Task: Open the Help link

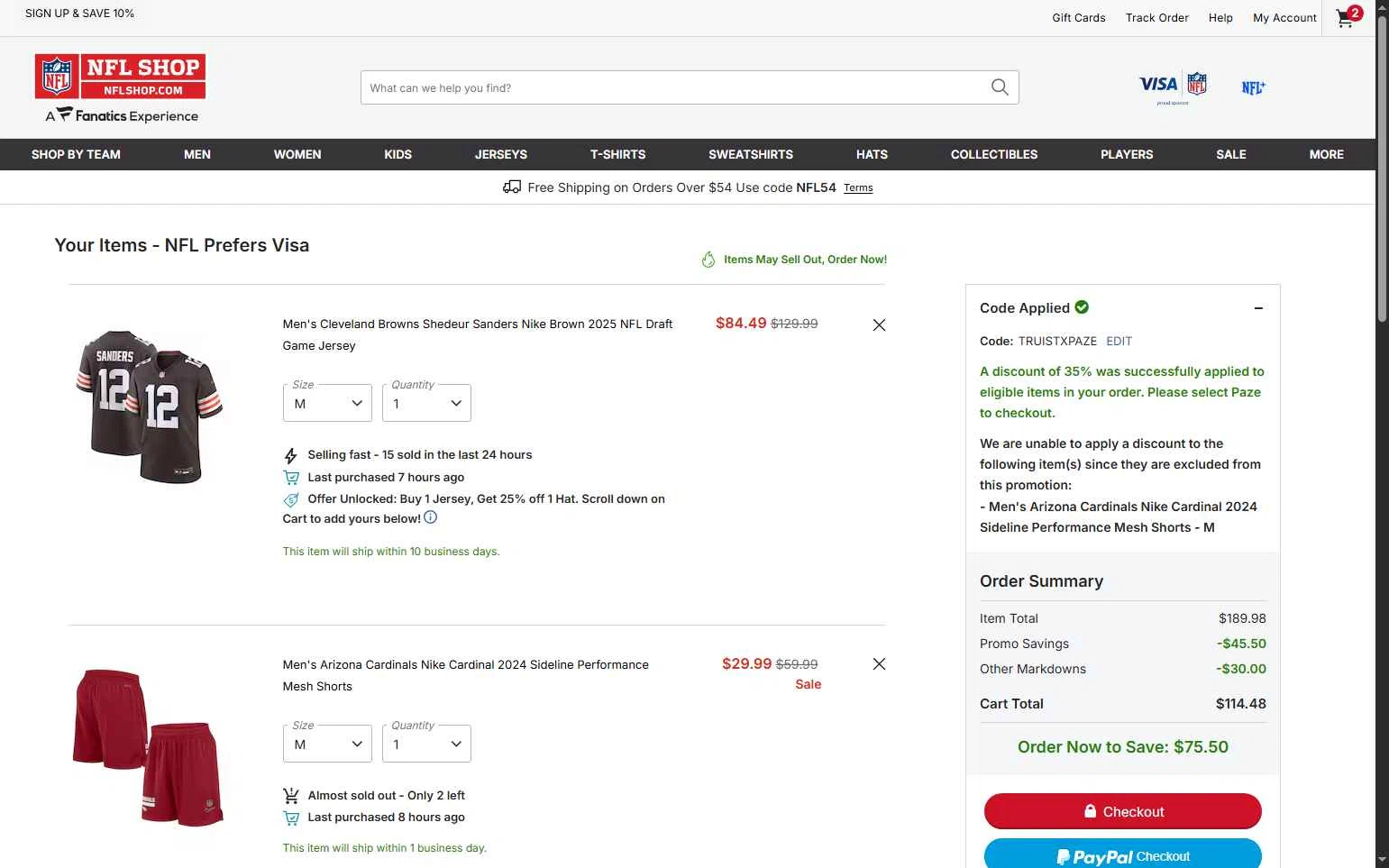Action: 1220,18
